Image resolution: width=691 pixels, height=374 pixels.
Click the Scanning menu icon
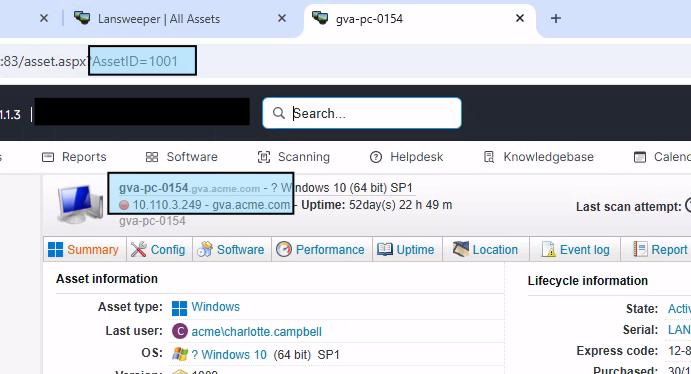pyautogui.click(x=264, y=157)
